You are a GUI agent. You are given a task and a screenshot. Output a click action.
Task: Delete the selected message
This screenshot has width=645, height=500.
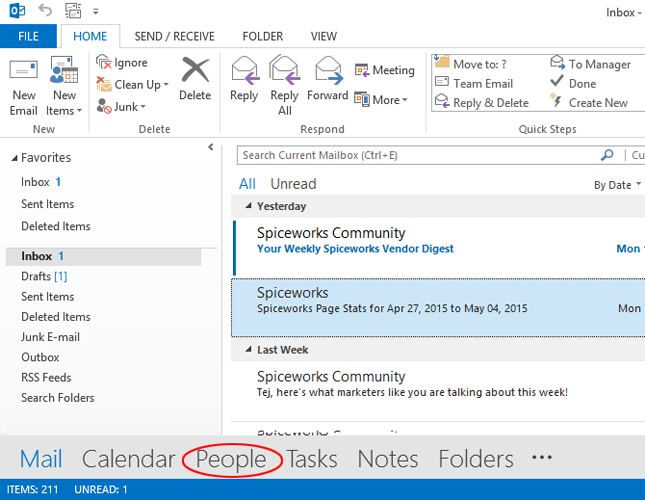(195, 79)
